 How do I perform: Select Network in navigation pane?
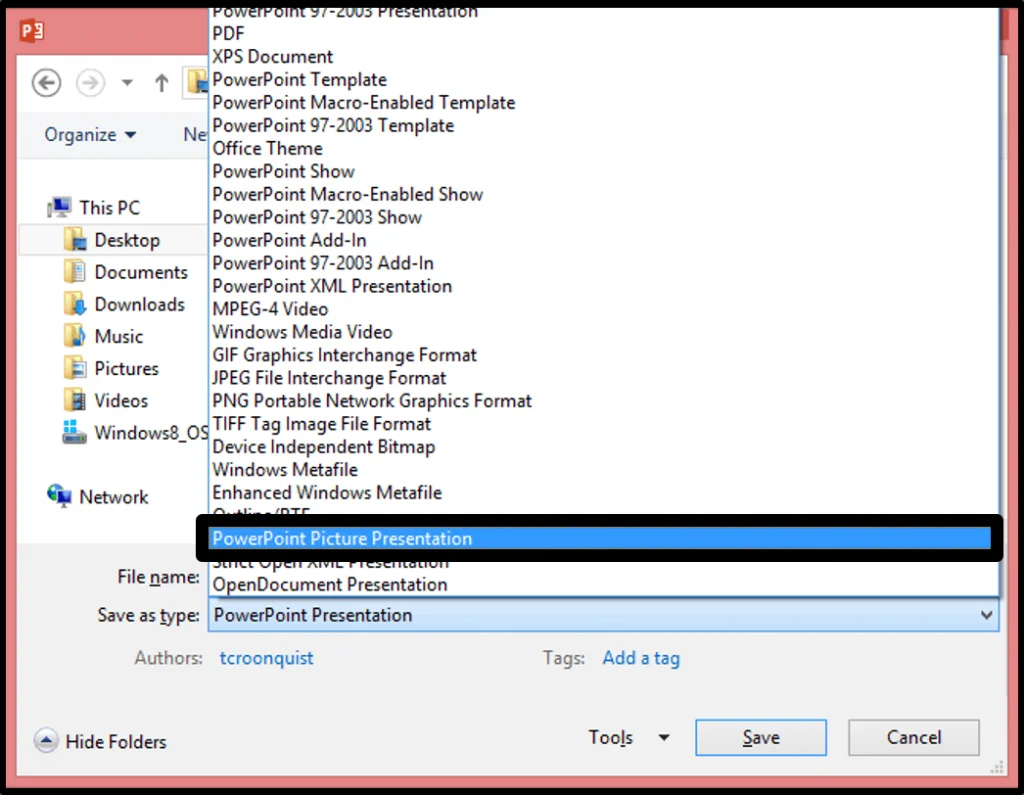click(x=114, y=497)
